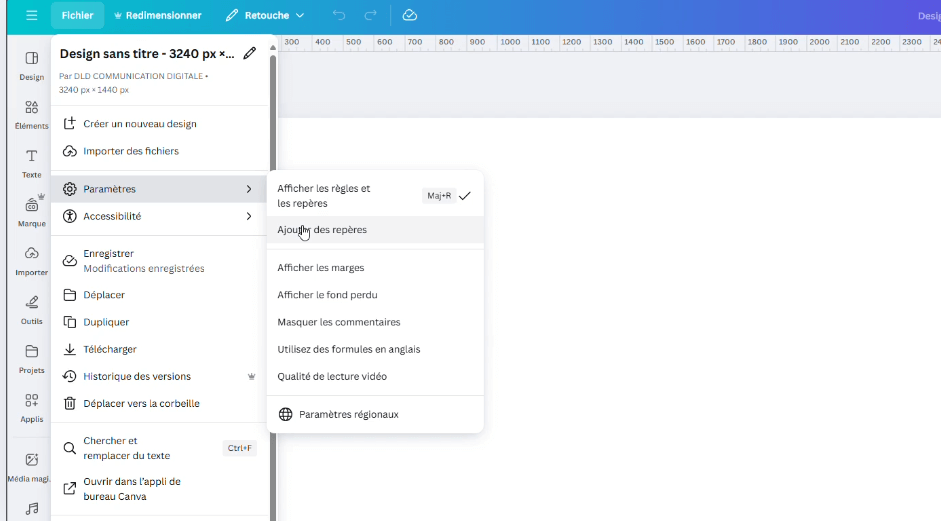Open the Projets folder panel

pos(31,358)
